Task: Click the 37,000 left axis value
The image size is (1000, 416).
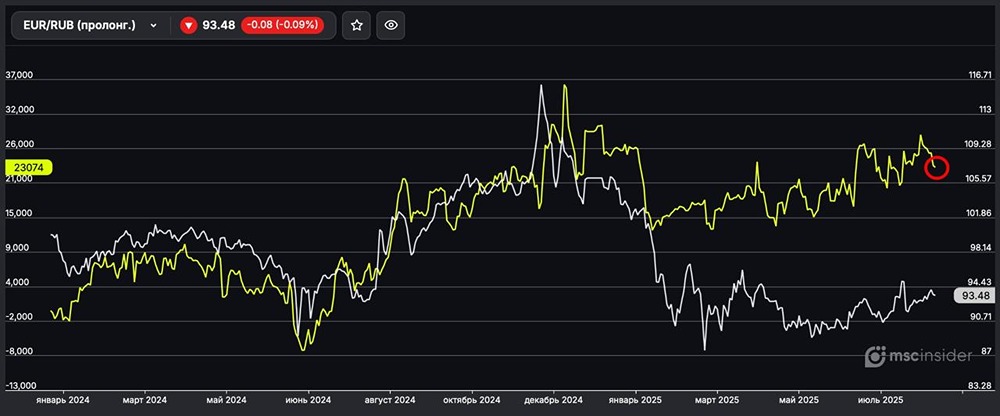Action: pos(19,75)
